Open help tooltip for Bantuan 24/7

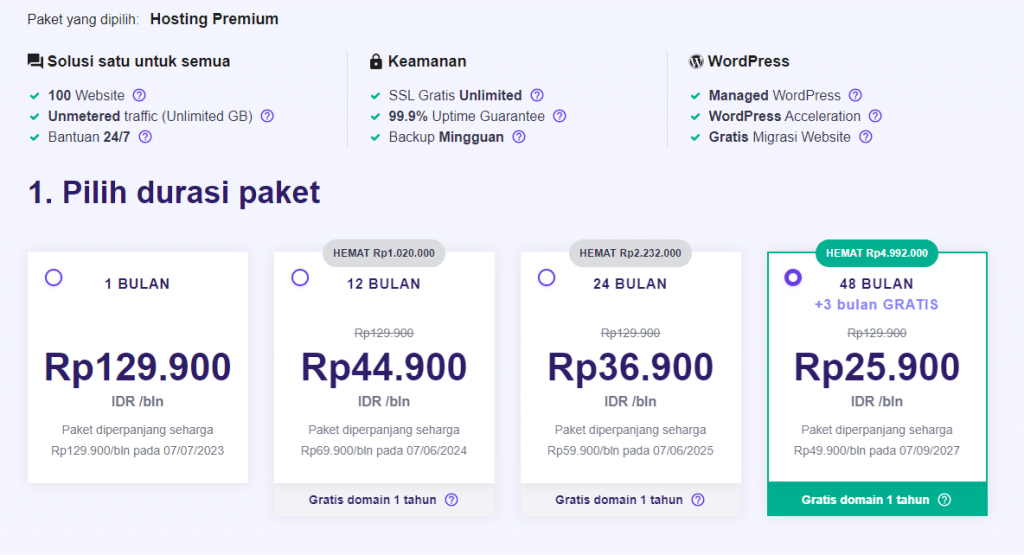145,137
